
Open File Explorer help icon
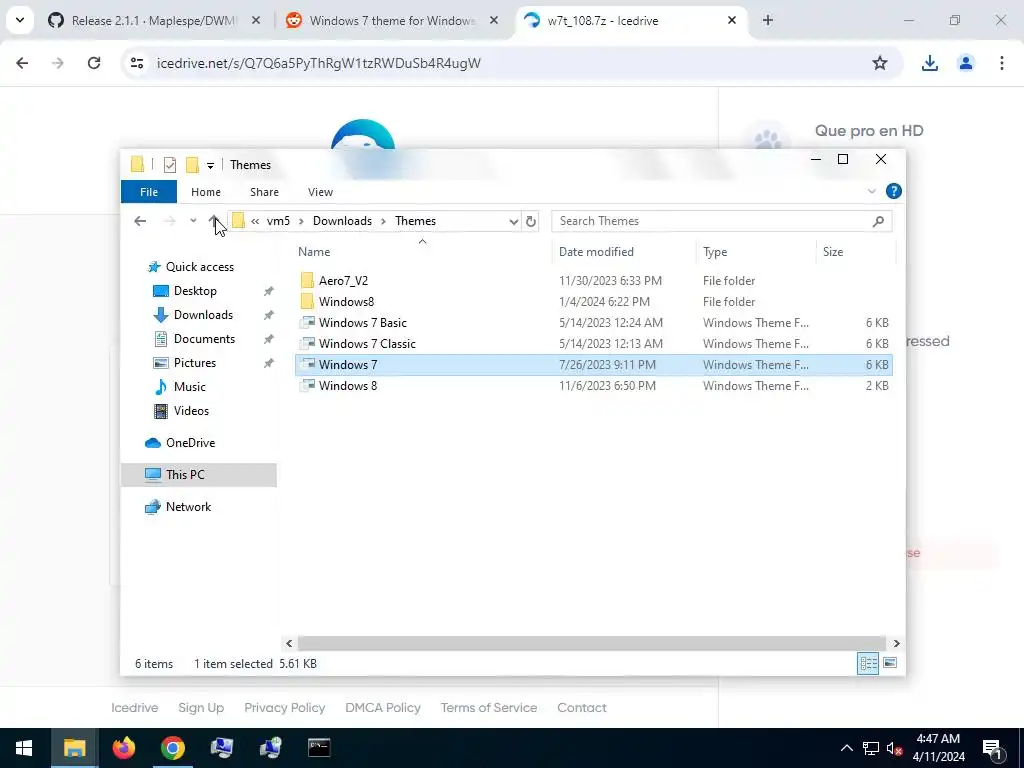tap(893, 191)
